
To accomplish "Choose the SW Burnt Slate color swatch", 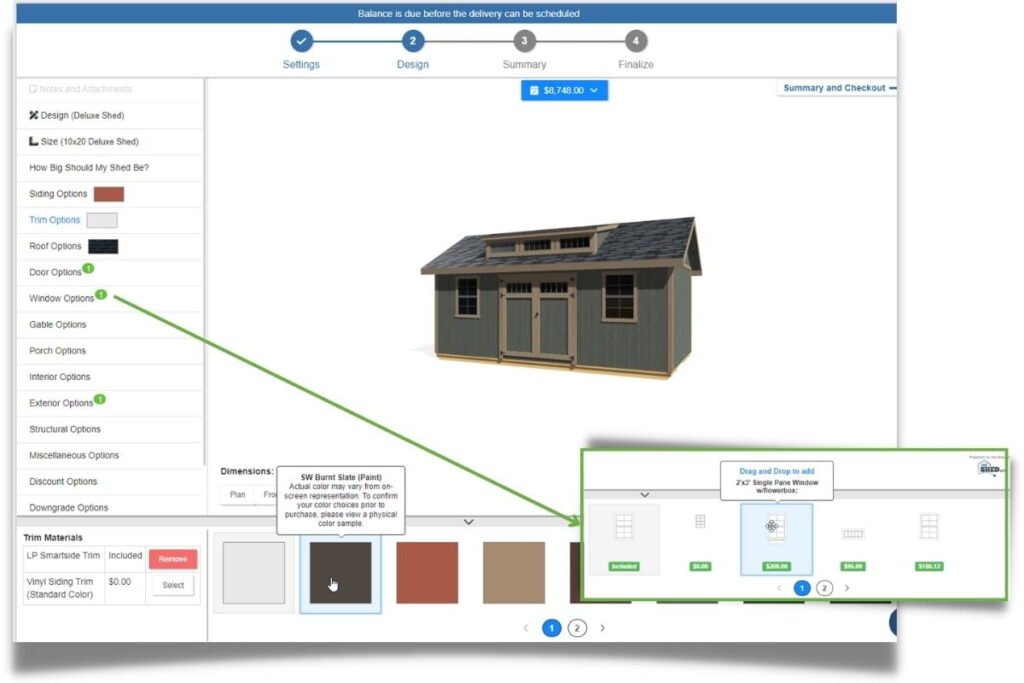I will point(340,573).
